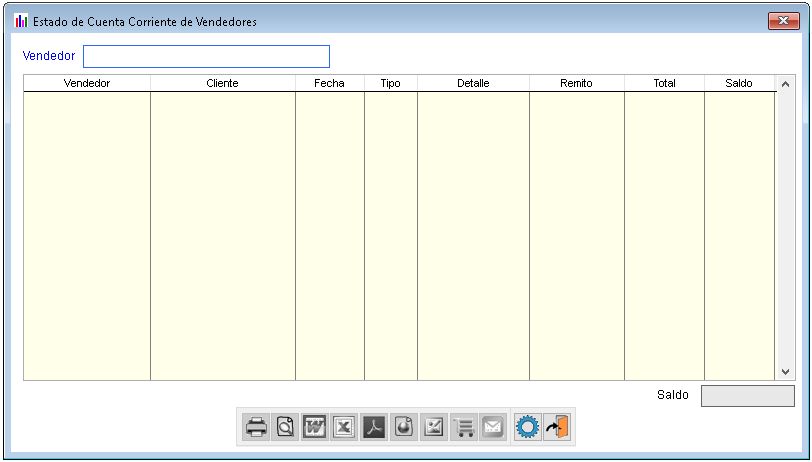The image size is (812, 462).
Task: Send report by email envelope icon
Action: click(492, 427)
